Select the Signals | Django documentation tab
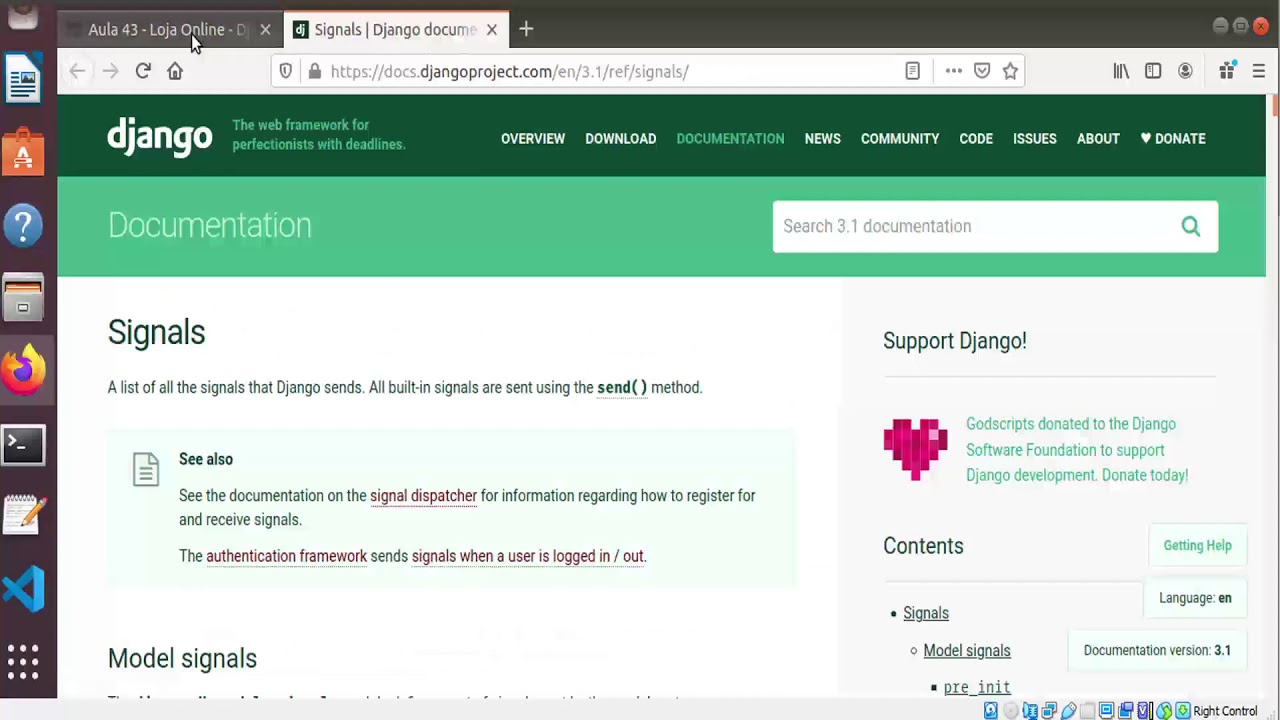 tap(396, 30)
